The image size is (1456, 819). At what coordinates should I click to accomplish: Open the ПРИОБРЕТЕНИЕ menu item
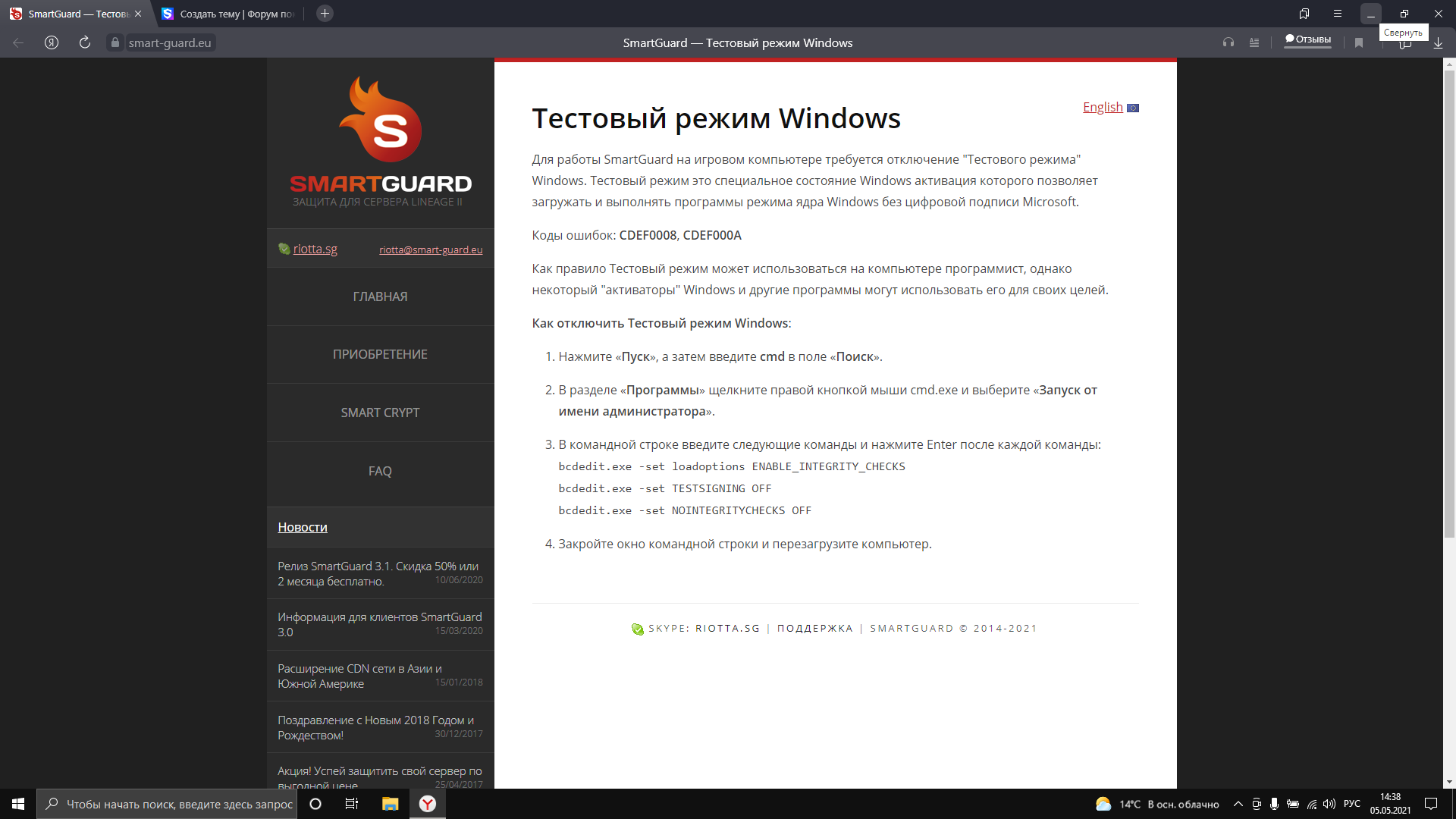tap(380, 354)
